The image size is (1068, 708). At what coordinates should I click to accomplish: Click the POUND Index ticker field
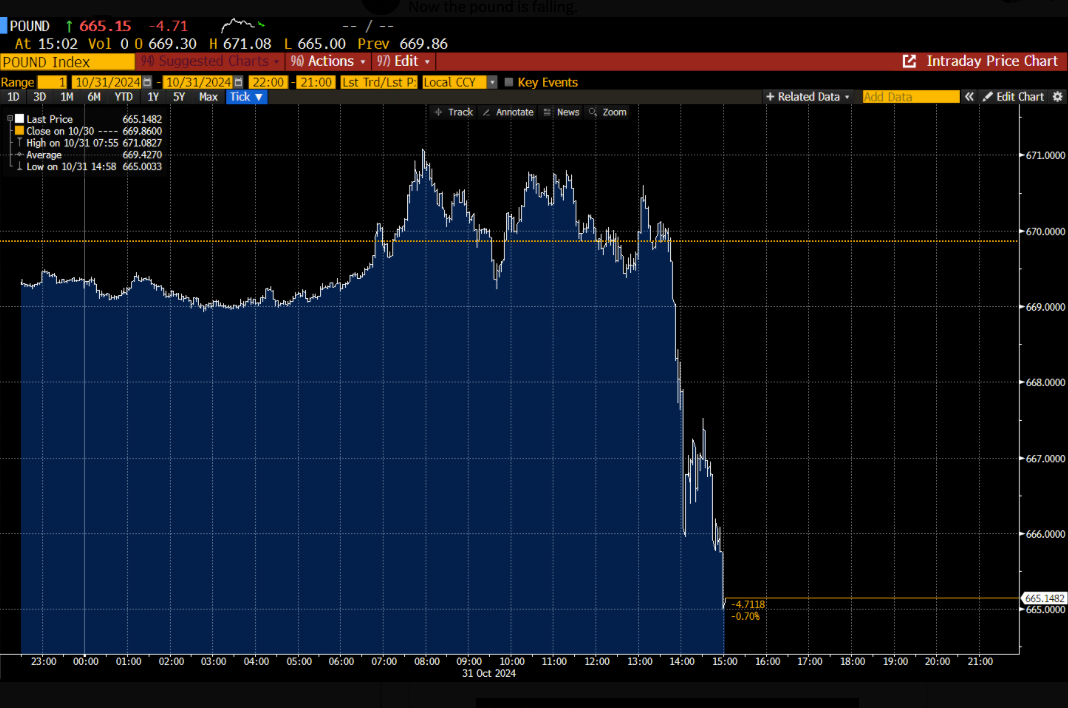pyautogui.click(x=67, y=62)
